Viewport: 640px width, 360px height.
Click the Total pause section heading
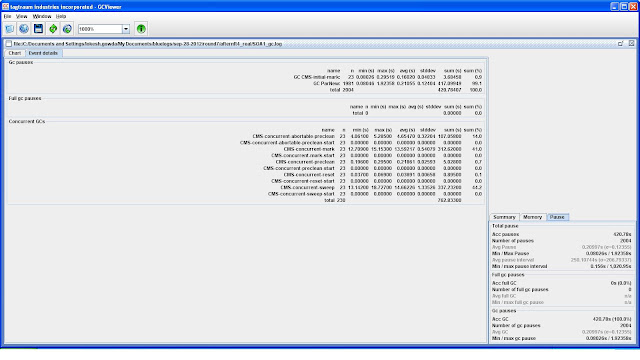(505, 226)
